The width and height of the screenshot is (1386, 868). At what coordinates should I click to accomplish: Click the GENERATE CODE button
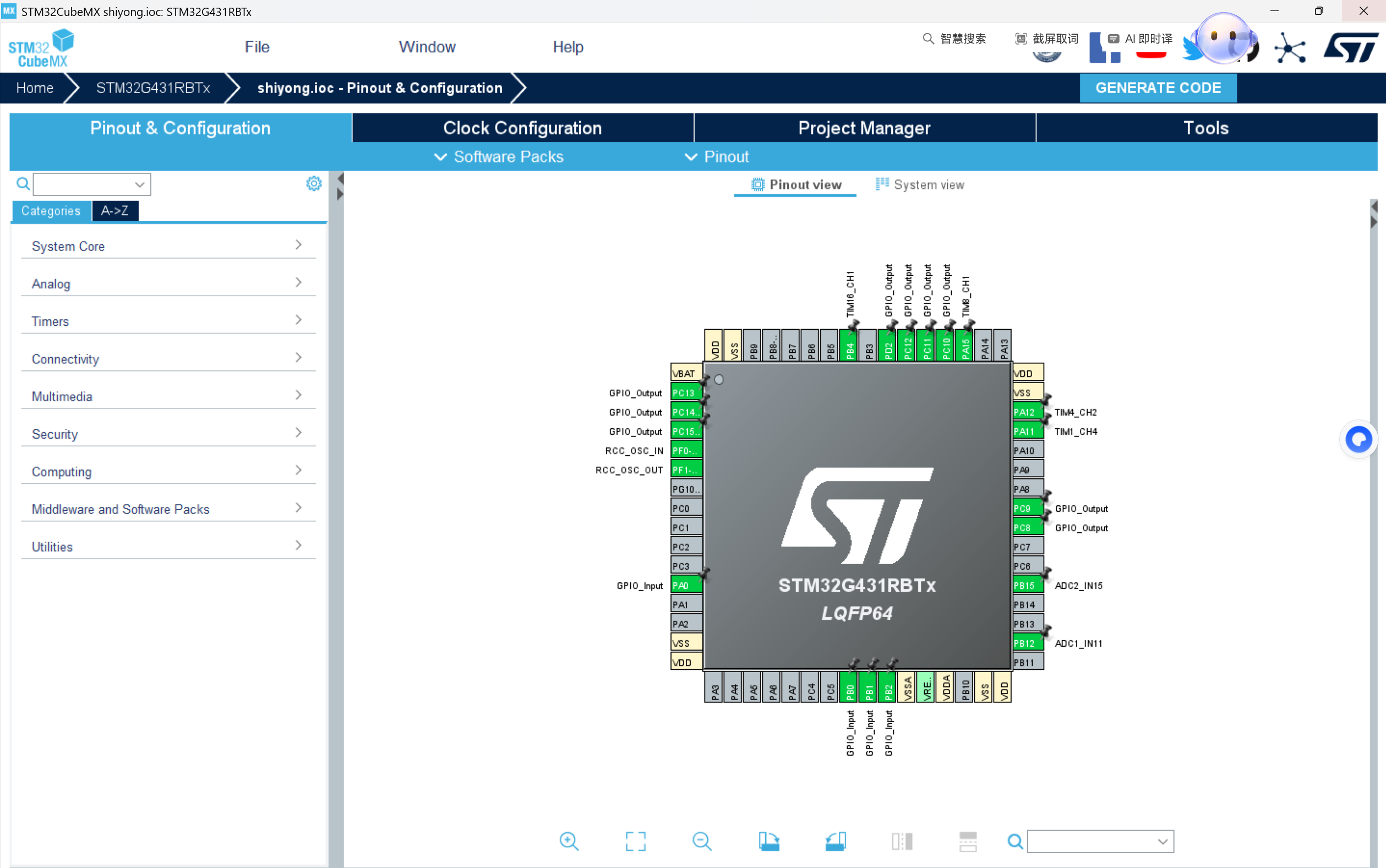(1158, 88)
